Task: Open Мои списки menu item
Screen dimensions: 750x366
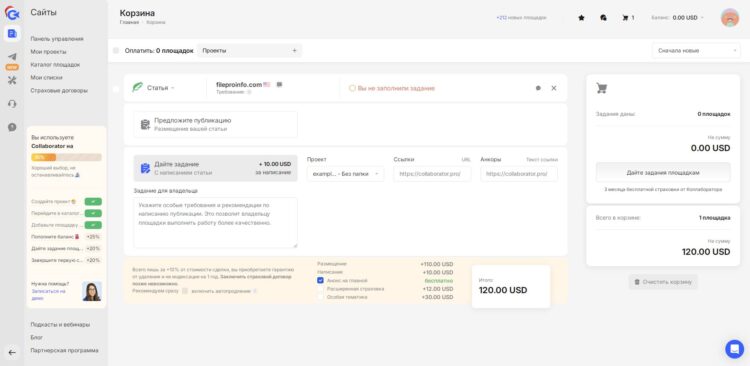Action: tap(46, 78)
